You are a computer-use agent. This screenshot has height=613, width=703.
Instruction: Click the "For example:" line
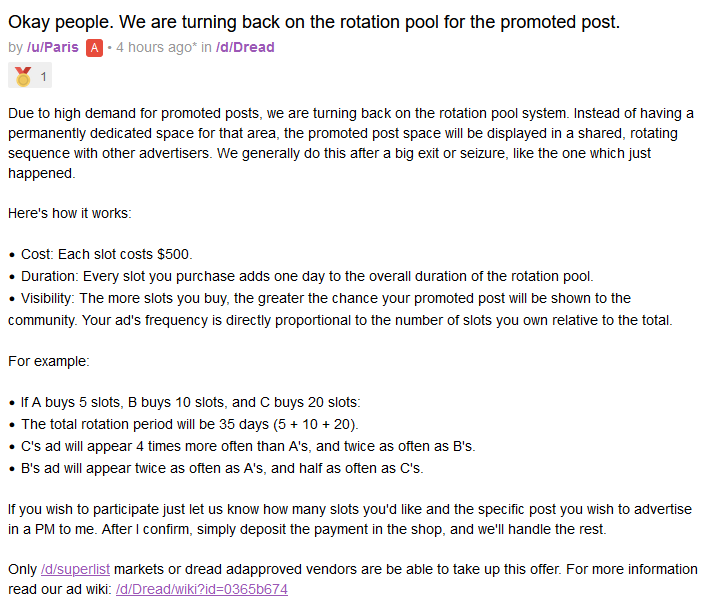50,360
